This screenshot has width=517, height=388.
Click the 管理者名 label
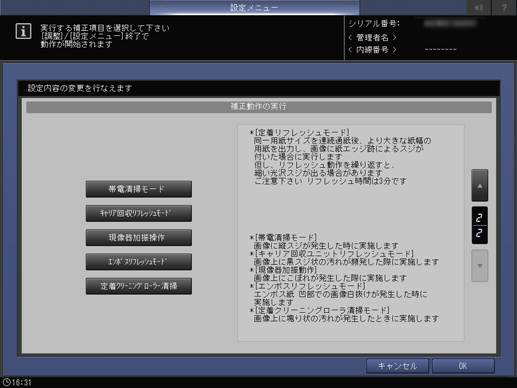372,38
